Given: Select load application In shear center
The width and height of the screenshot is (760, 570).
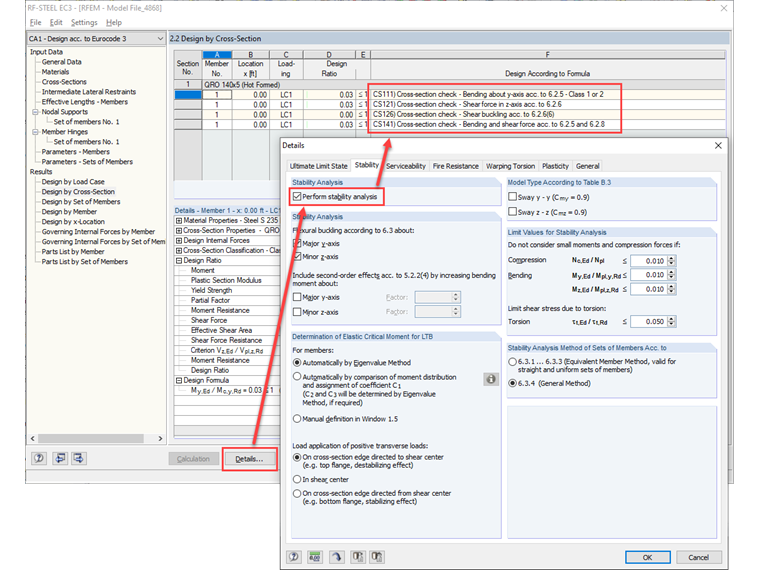Looking at the screenshot, I should (x=297, y=479).
